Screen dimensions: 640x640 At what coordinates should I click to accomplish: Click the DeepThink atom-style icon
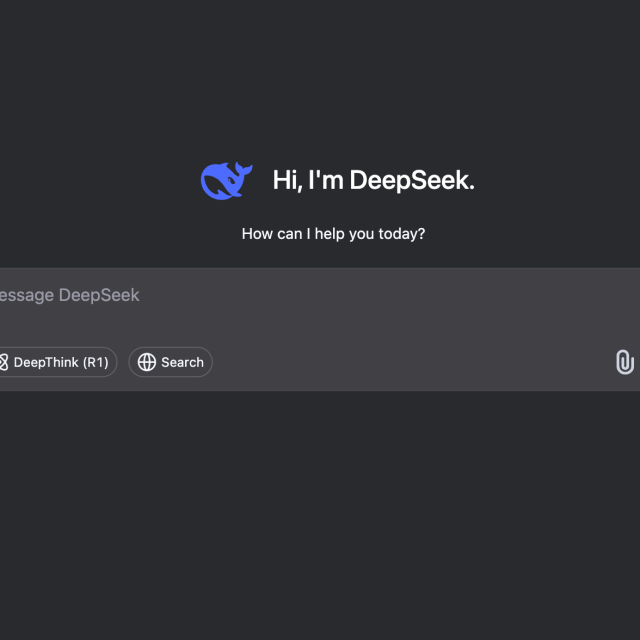(x=3, y=362)
